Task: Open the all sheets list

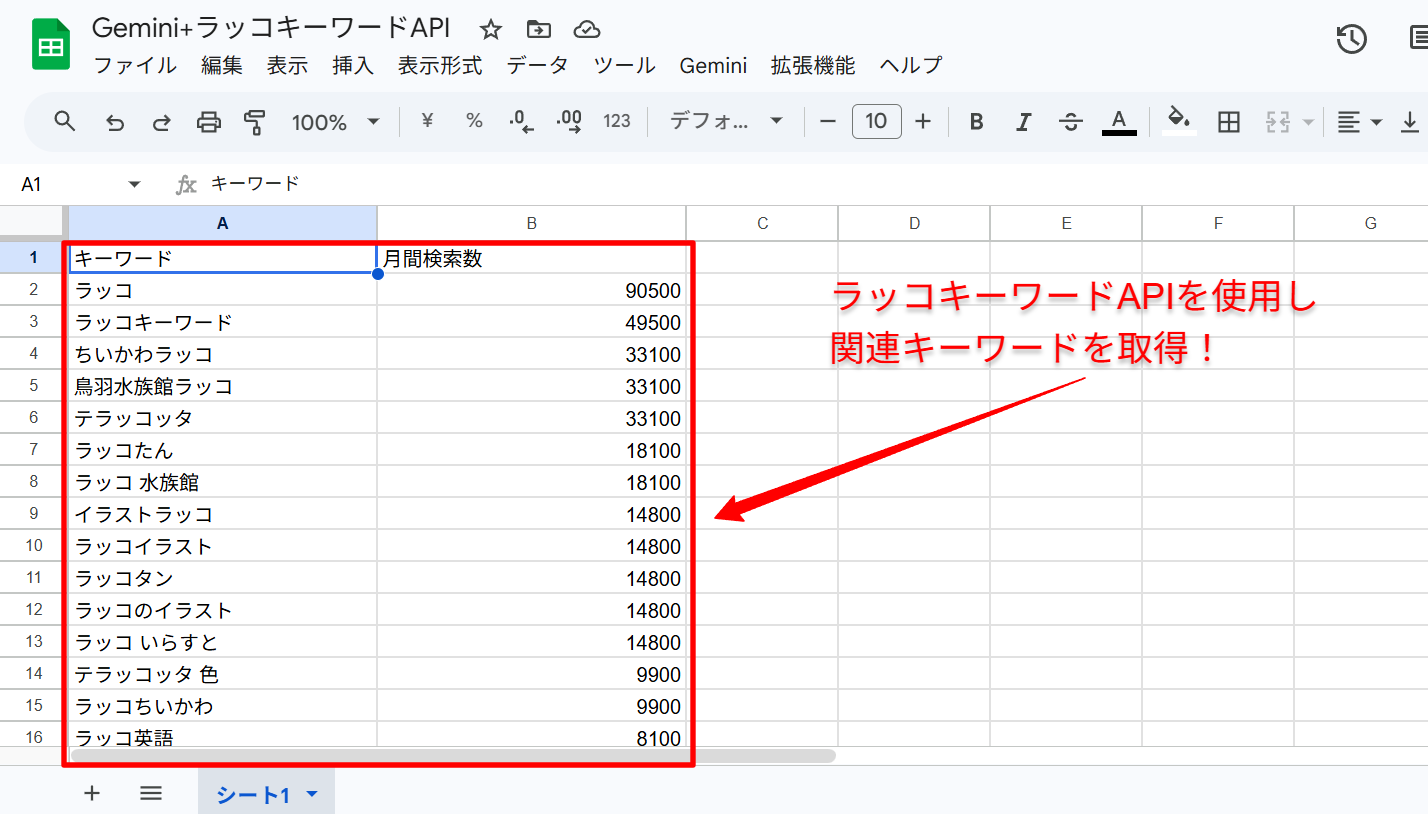Action: point(151,793)
